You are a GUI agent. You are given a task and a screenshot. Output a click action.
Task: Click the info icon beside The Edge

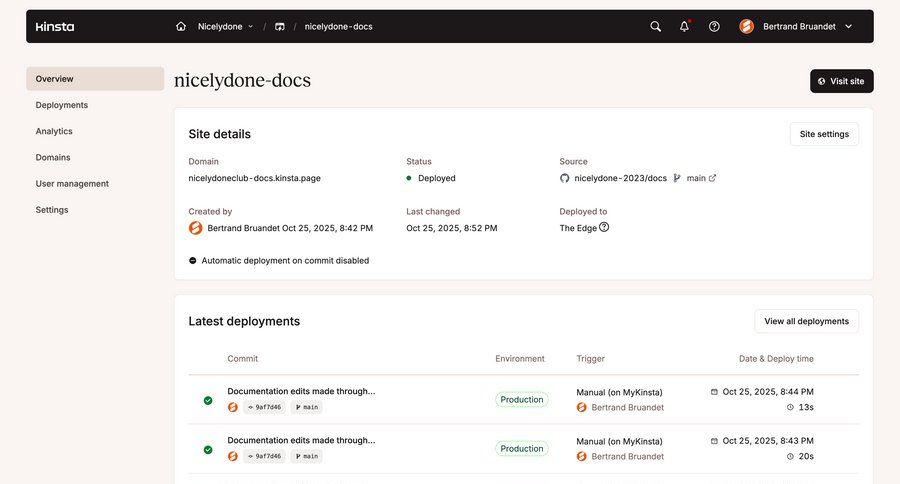604,227
